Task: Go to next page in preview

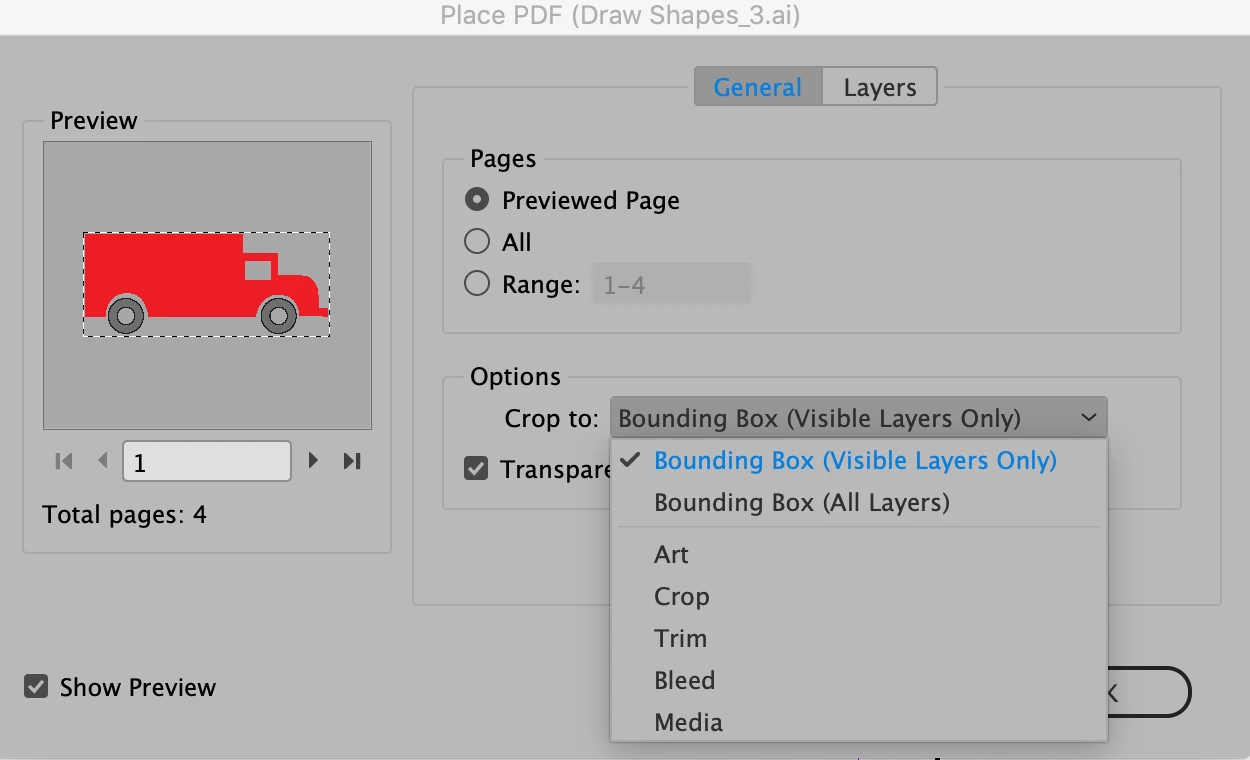Action: [313, 461]
